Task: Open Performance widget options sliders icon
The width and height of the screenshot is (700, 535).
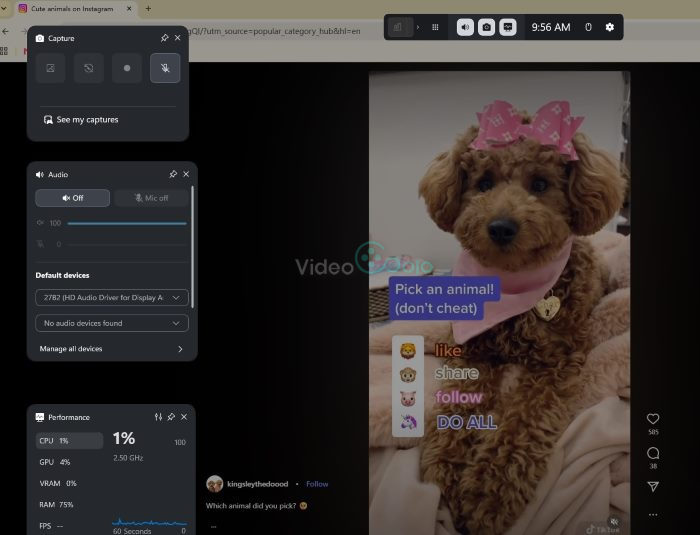Action: click(x=158, y=417)
